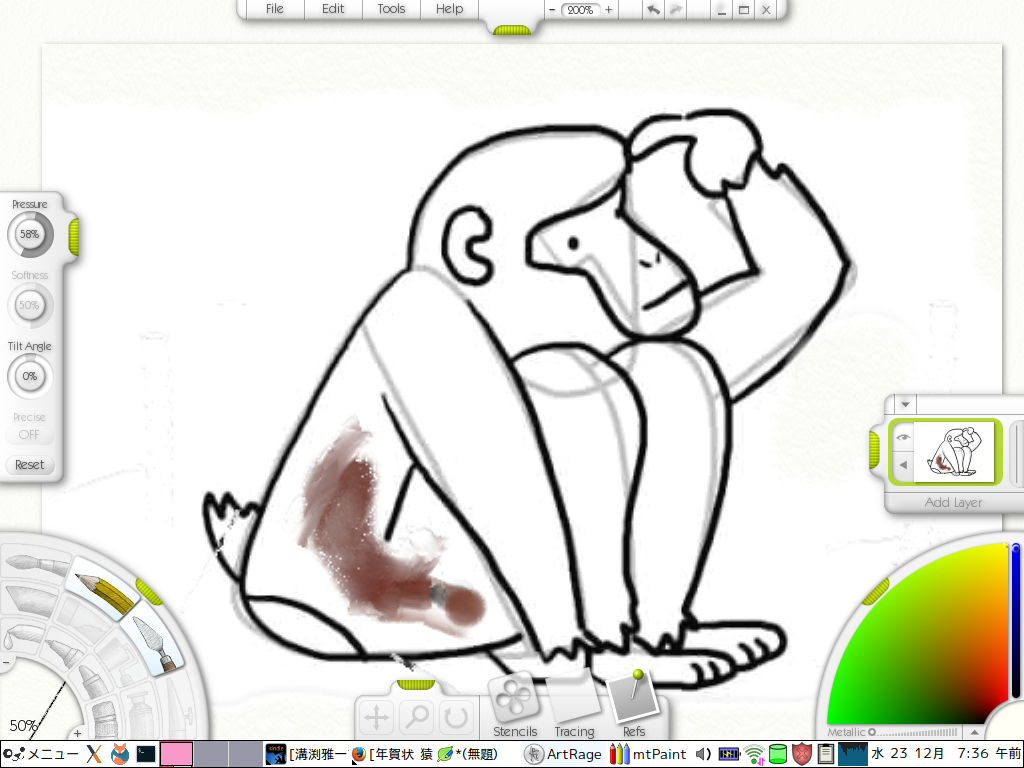Open the layer options left-arrow menu
Image resolution: width=1024 pixels, height=768 pixels.
click(903, 465)
